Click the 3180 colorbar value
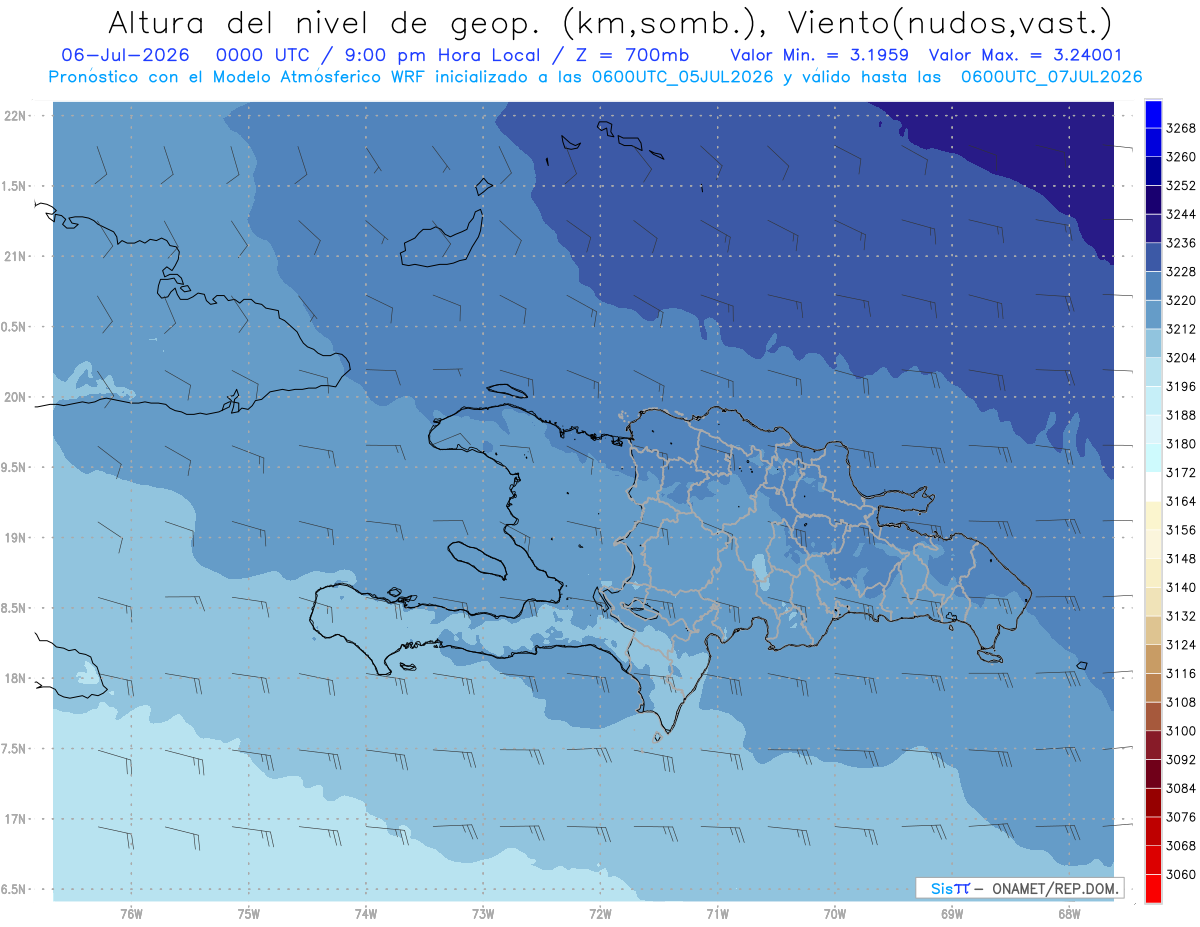The height and width of the screenshot is (927, 1200). [x=1182, y=444]
